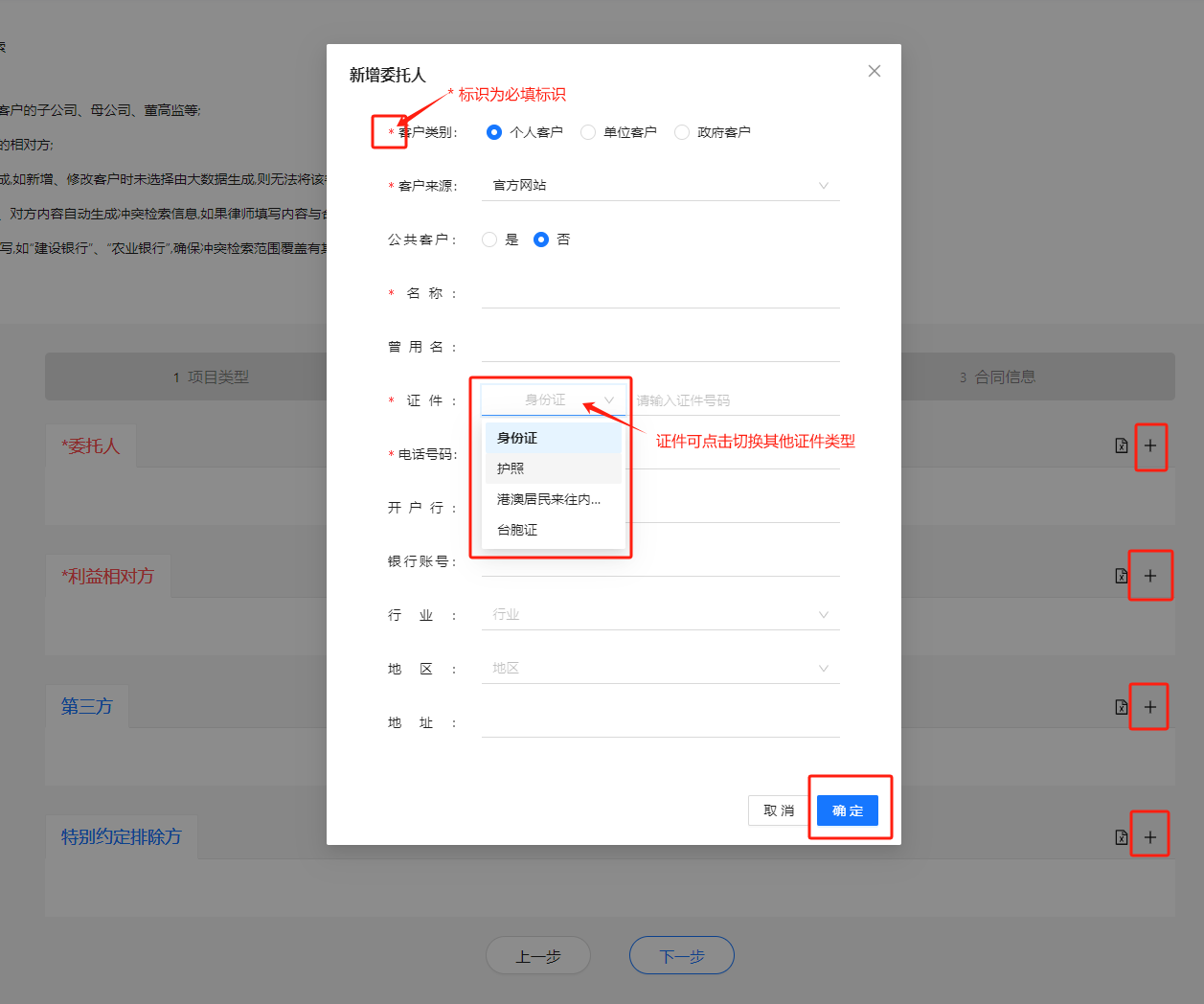Click the 确定 button
Viewport: 1204px width, 1004px height.
[847, 810]
